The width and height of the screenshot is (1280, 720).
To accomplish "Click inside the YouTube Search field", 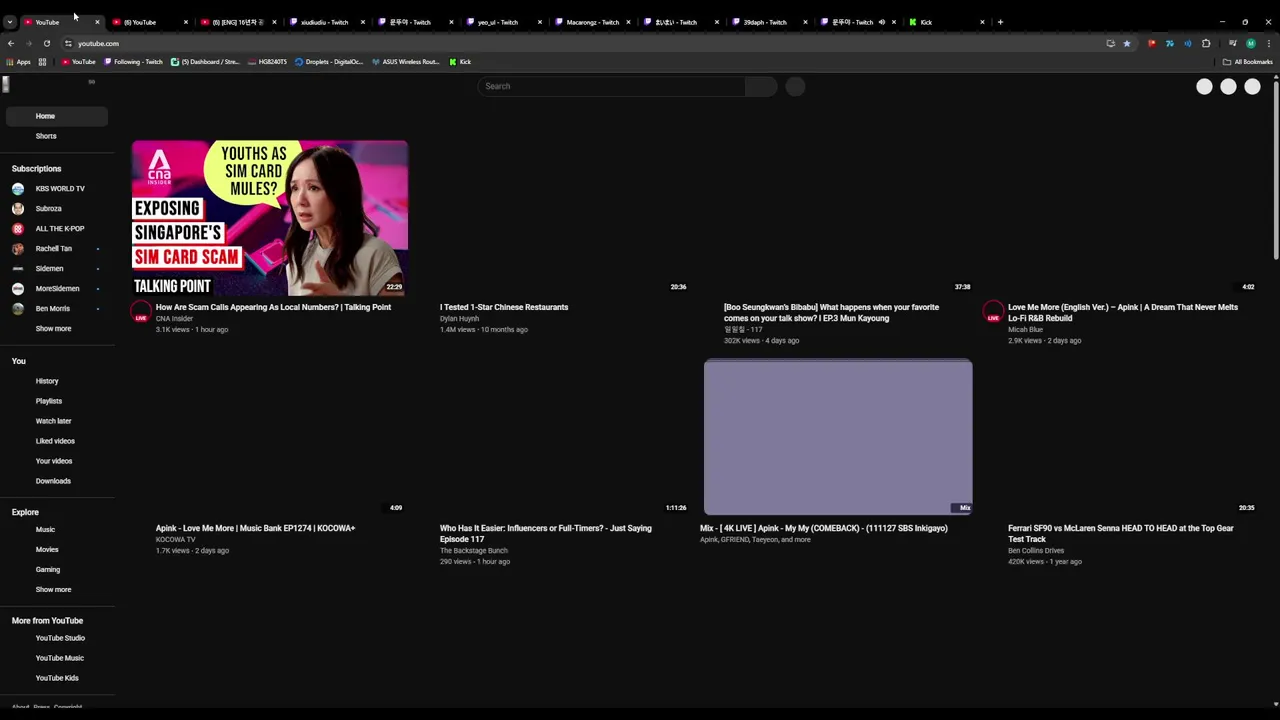I will coord(612,86).
